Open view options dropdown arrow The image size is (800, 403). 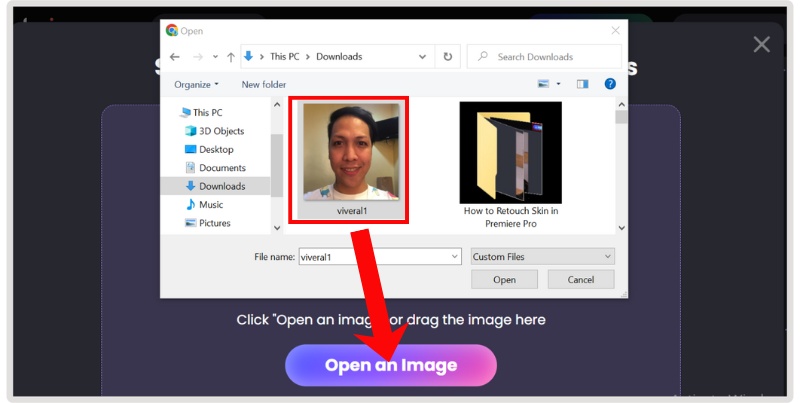click(x=558, y=84)
